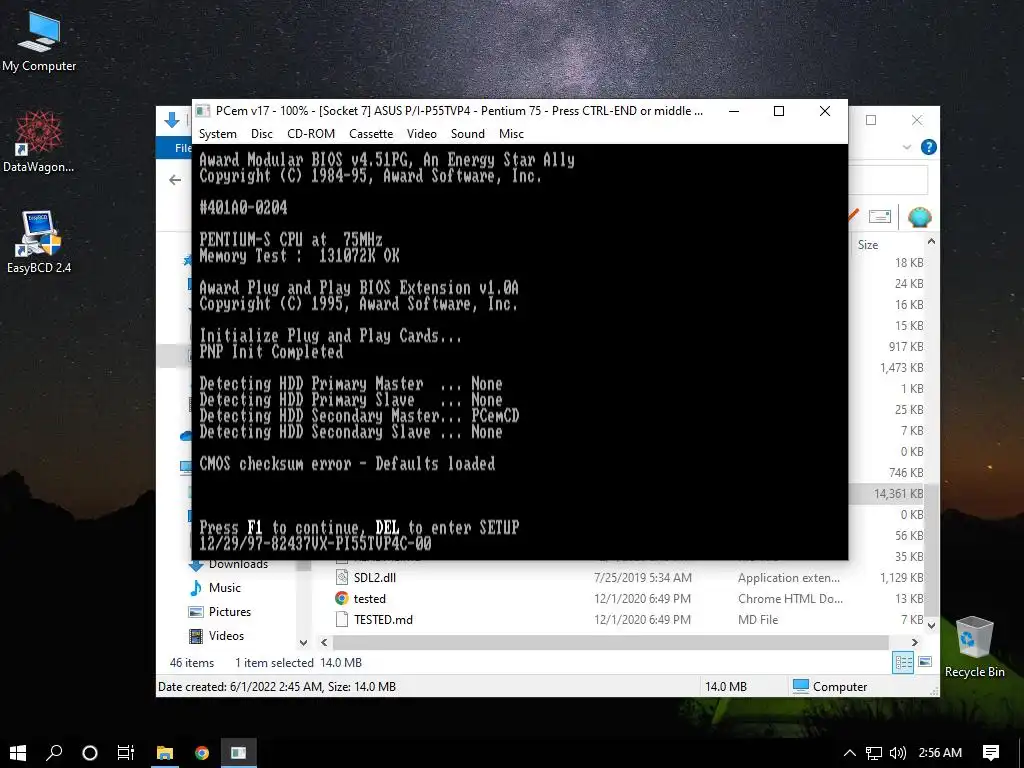Open Task View from the taskbar

126,752
